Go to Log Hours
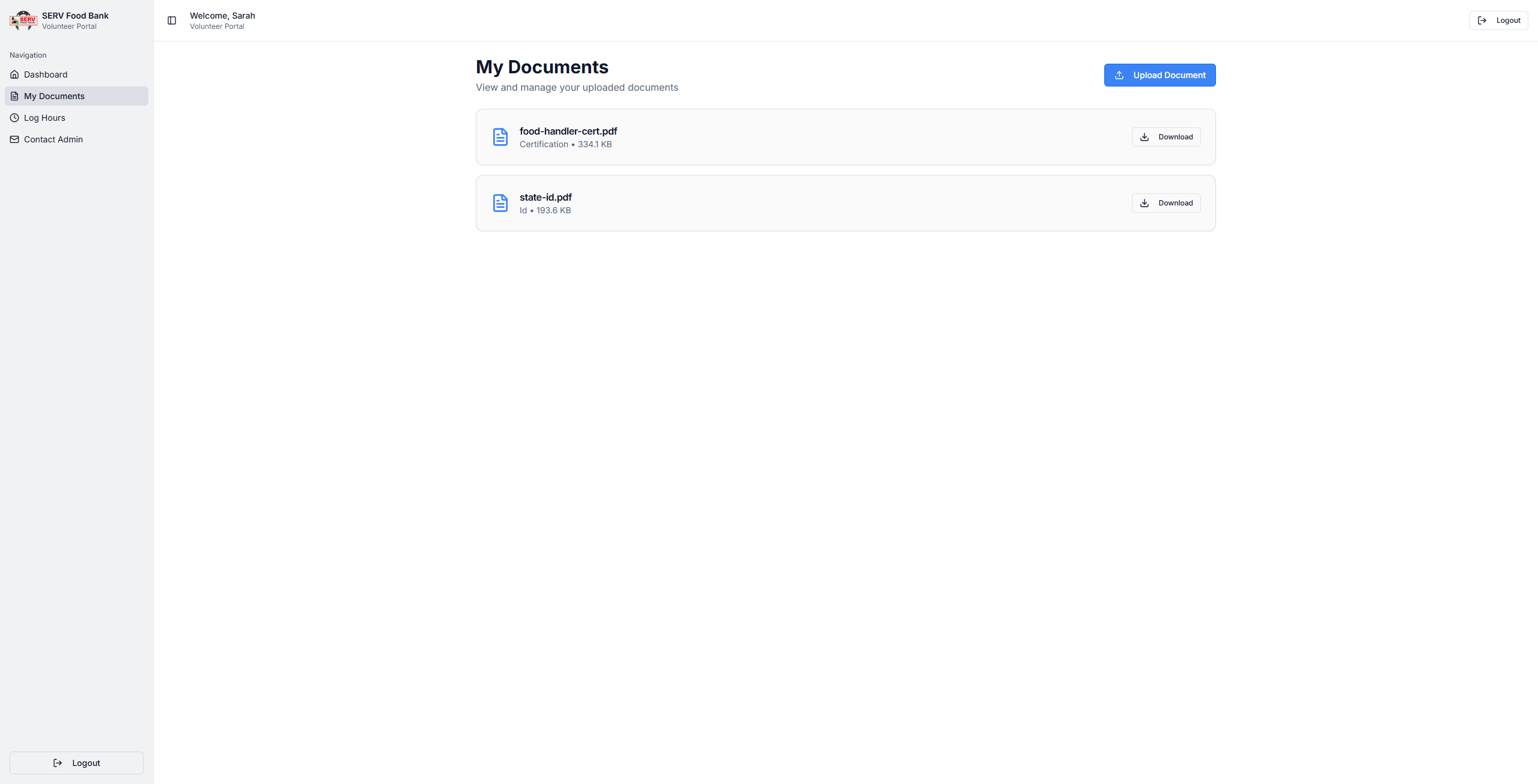 pyautogui.click(x=44, y=118)
